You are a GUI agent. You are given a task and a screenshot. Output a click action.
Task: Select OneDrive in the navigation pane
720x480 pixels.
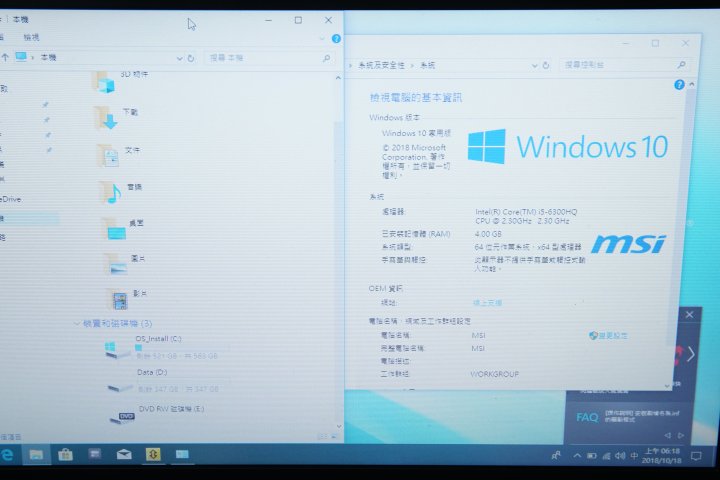point(10,199)
